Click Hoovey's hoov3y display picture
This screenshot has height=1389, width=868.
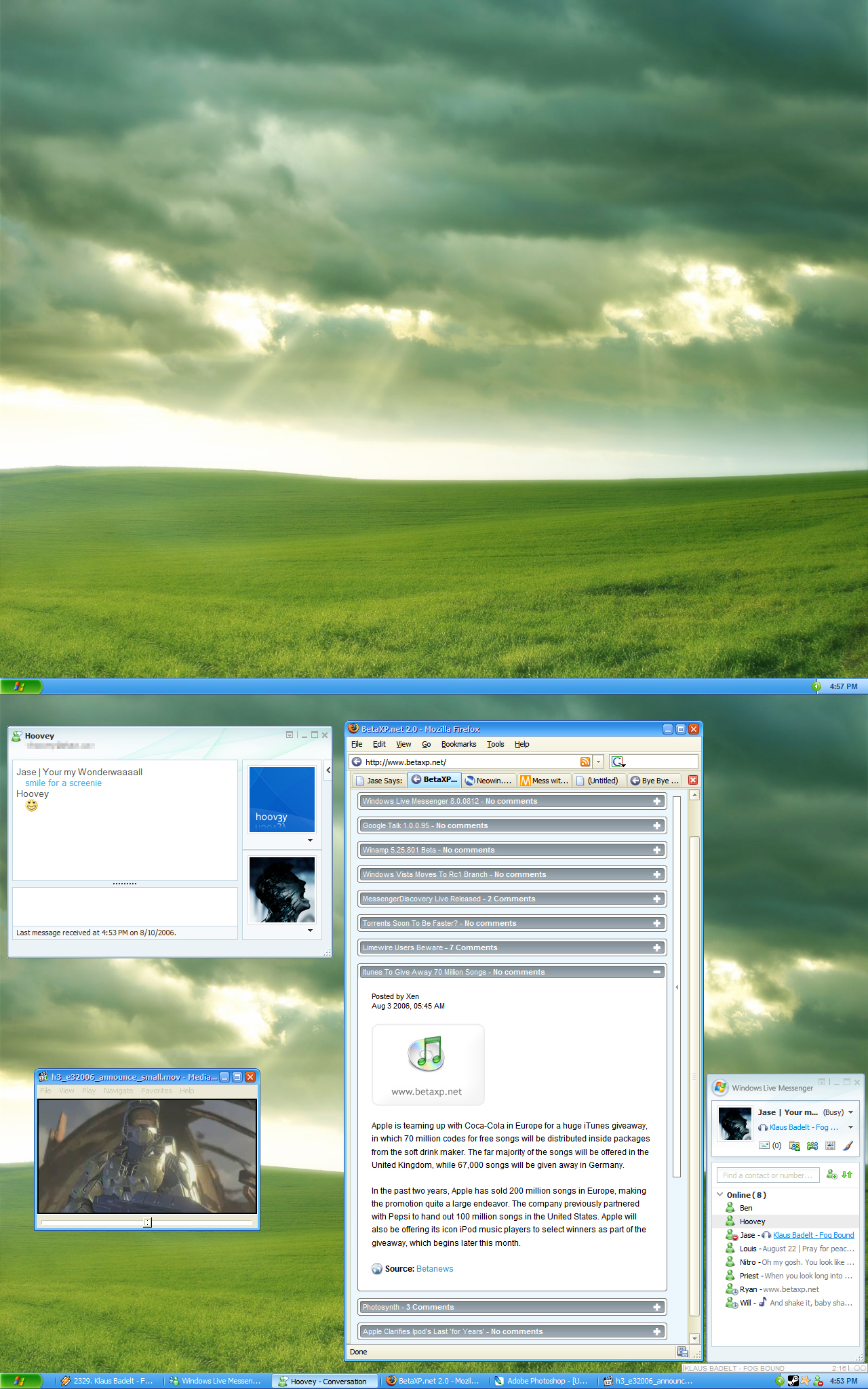tap(281, 799)
